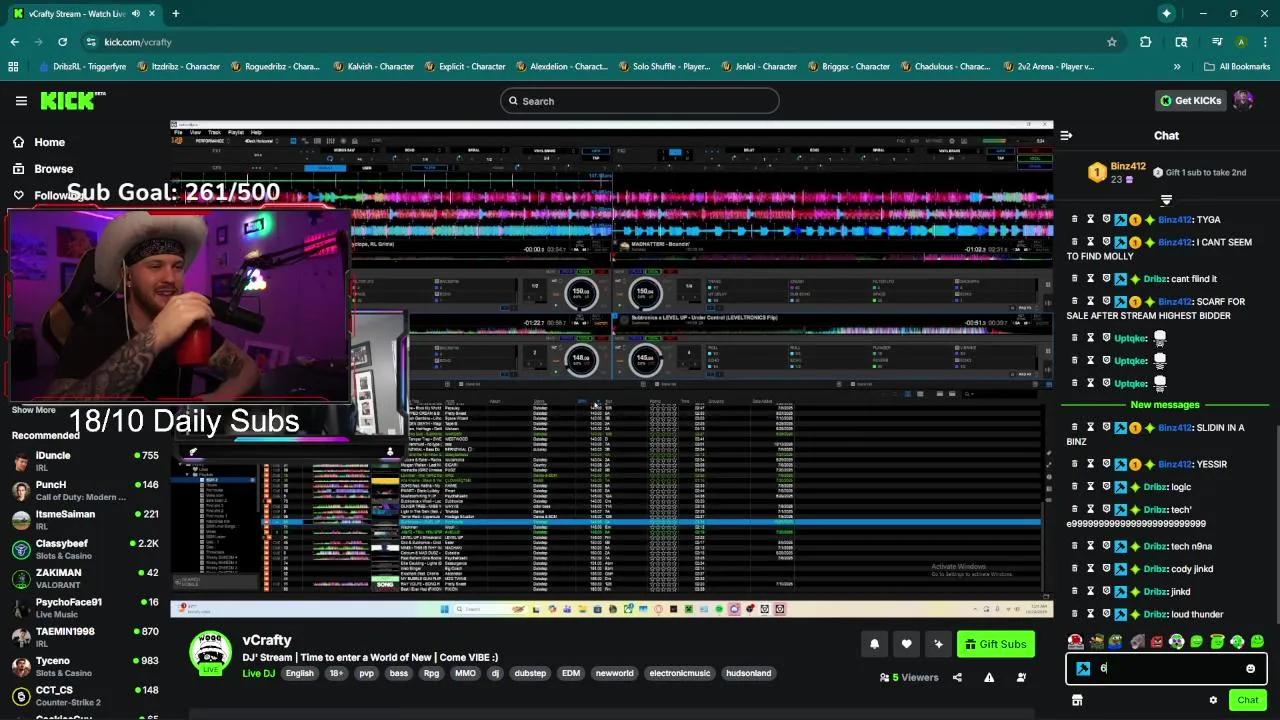Open the user avatar in the top right of Kick
Screen dimensions: 1280x720
click(1243, 100)
